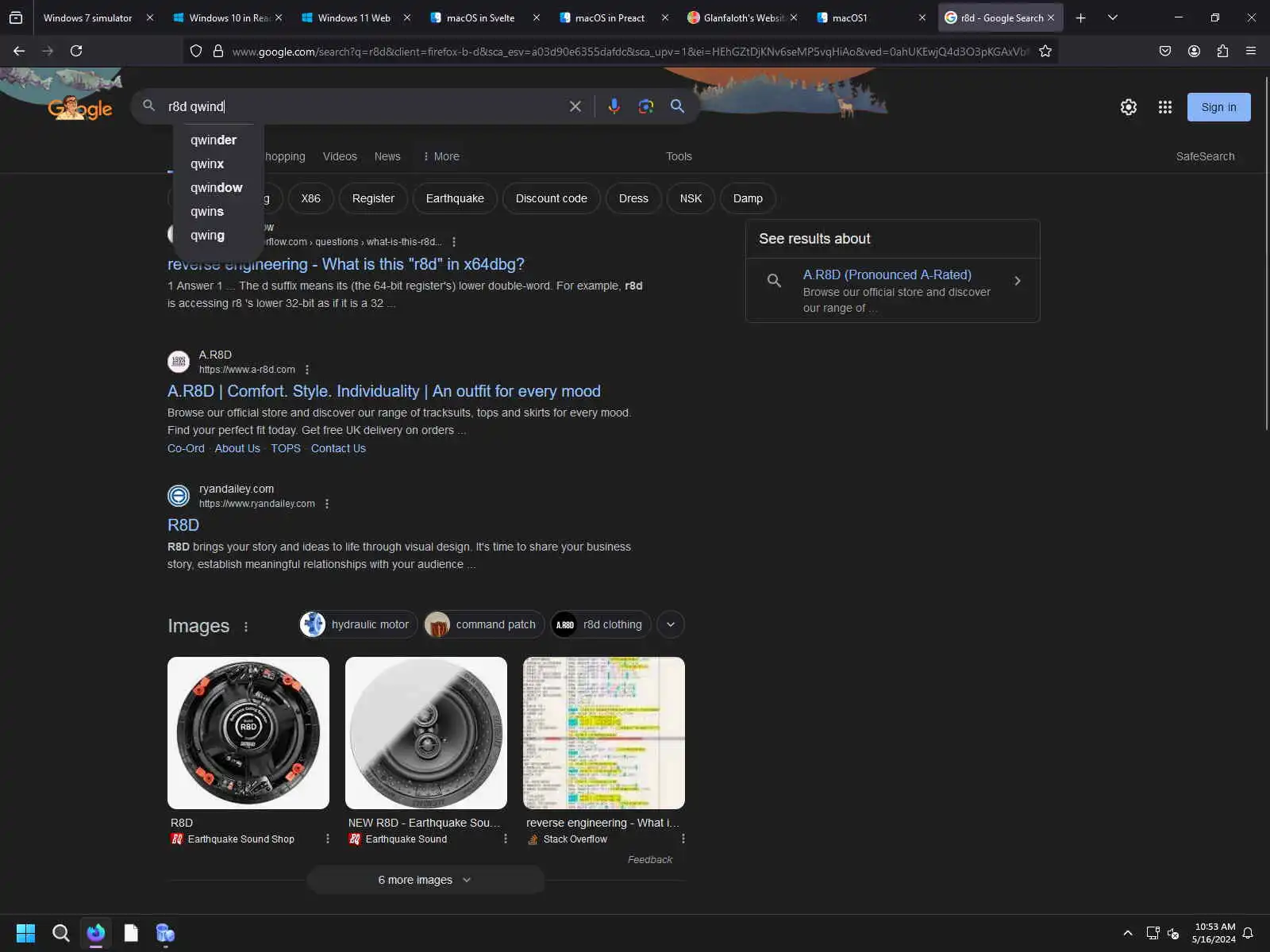Open Windows taskbar search

pos(60,933)
